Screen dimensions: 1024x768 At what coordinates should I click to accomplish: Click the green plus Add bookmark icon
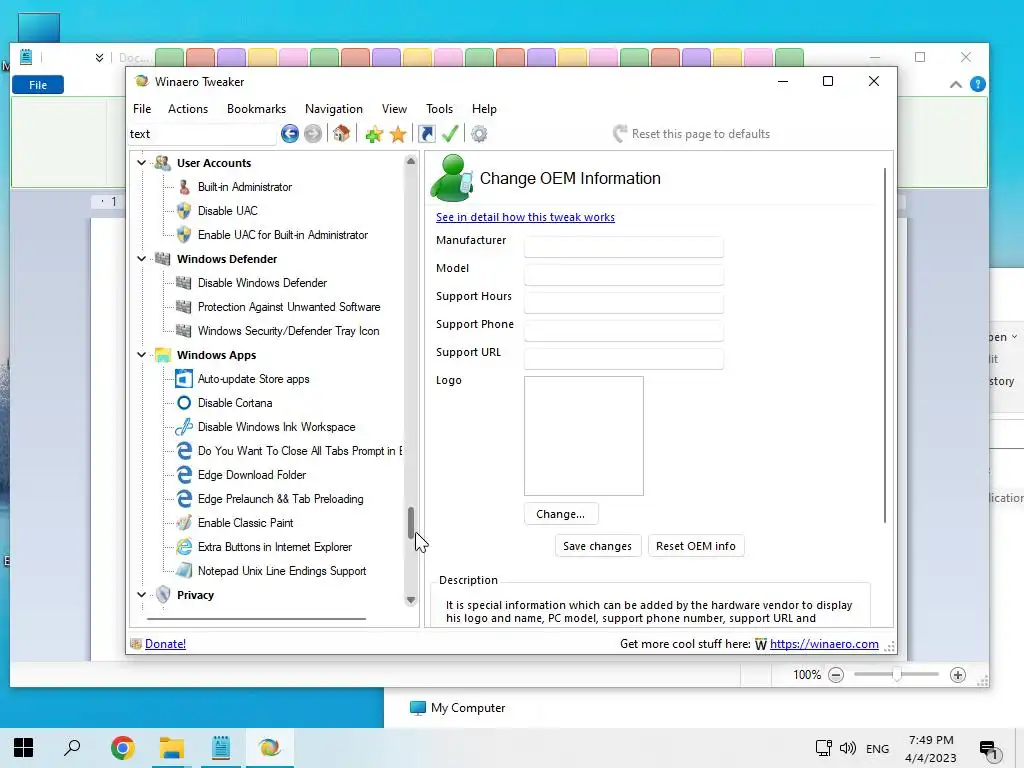coord(374,135)
